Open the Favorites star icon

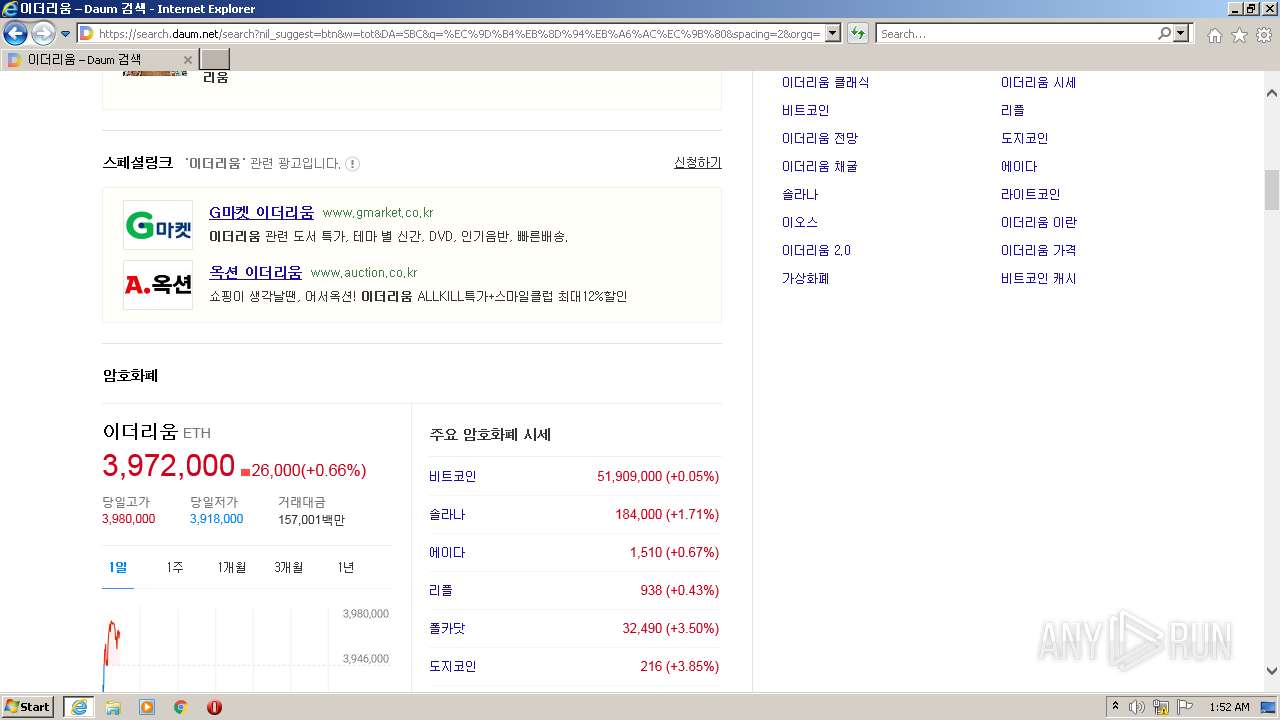pos(1239,35)
